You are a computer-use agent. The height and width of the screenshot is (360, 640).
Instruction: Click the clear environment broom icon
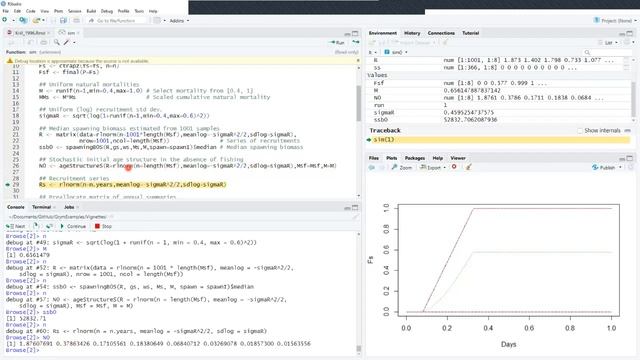click(x=445, y=42)
